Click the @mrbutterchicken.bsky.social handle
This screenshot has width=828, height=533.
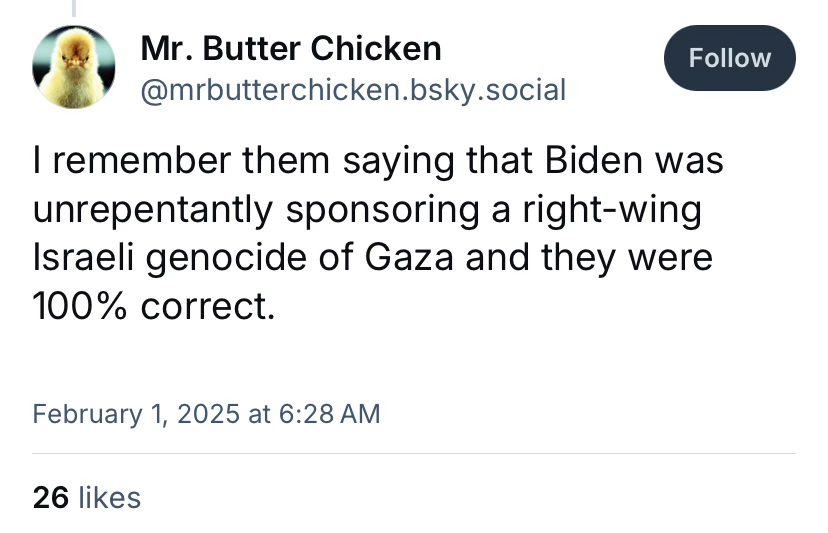(354, 91)
